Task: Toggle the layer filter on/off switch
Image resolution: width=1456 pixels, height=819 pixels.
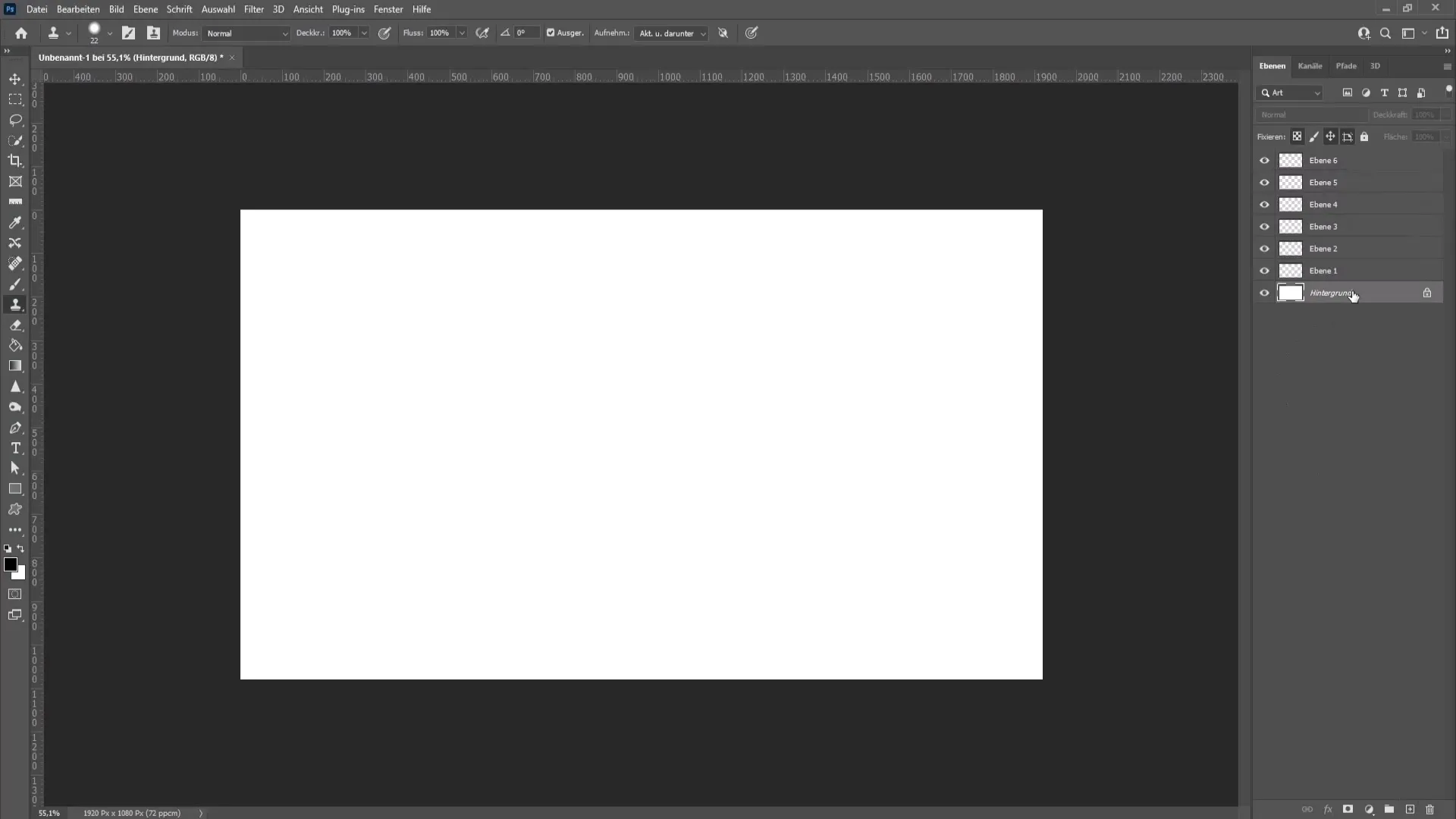Action: [1448, 90]
